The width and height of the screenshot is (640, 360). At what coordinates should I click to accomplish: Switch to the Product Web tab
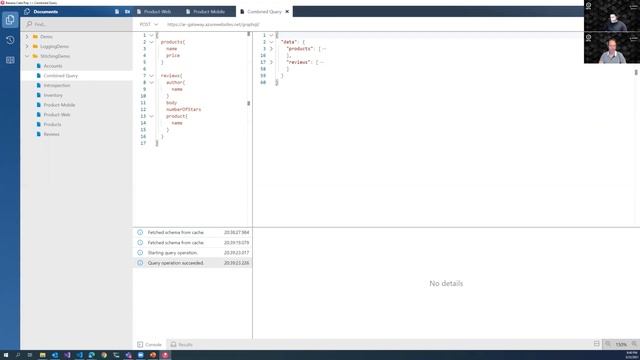(157, 12)
